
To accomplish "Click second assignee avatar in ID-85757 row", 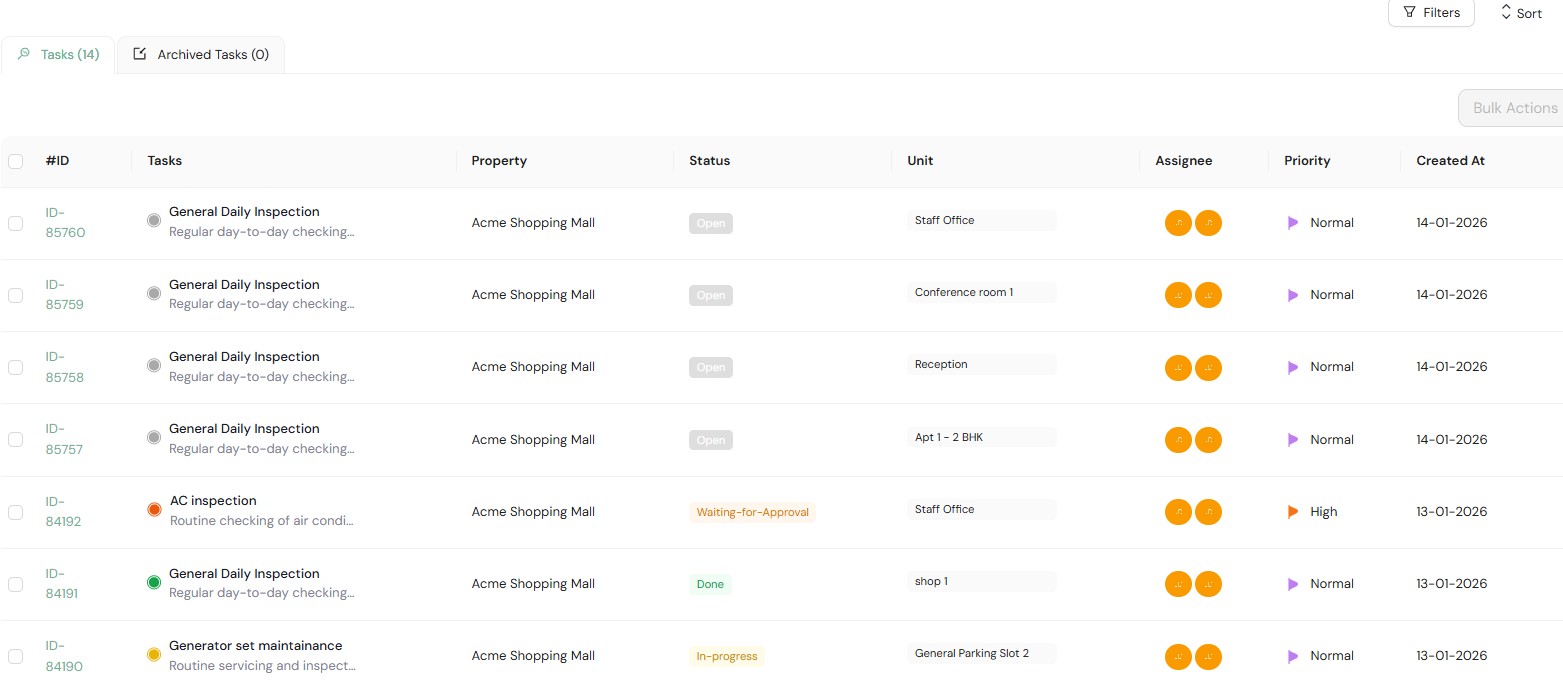I will (x=1208, y=440).
